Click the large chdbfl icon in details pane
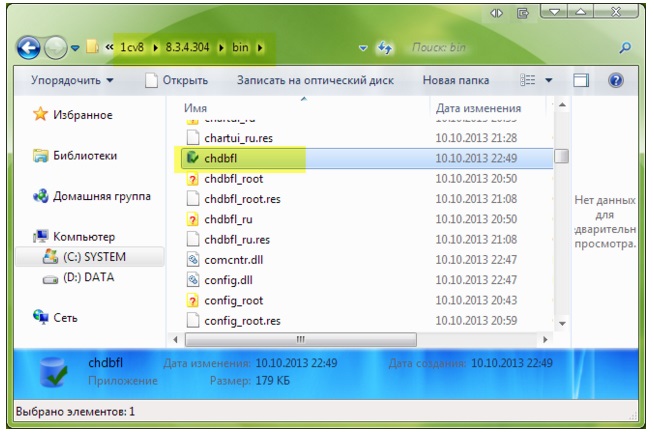 coord(53,372)
